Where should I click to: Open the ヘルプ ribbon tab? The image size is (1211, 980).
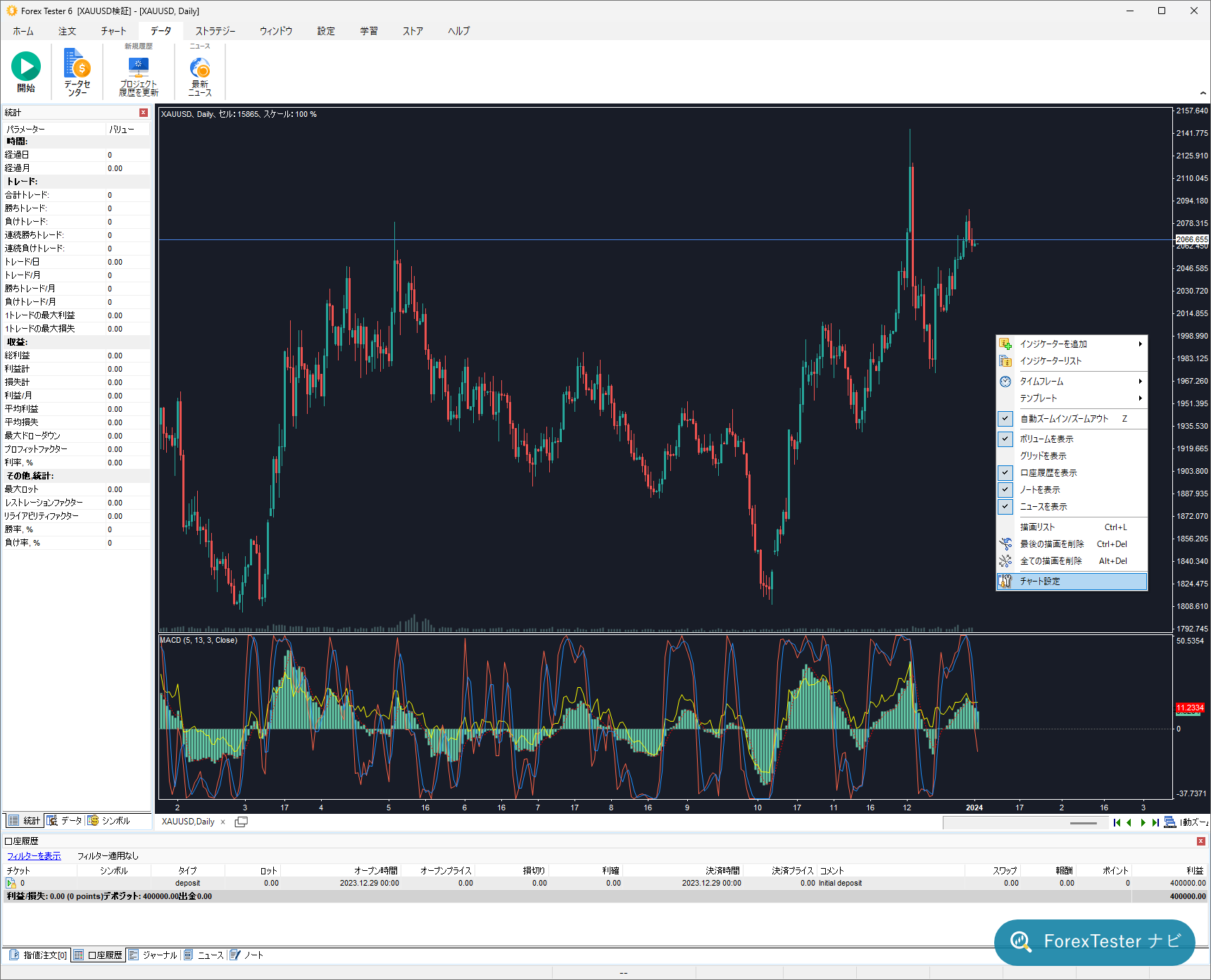point(459,31)
